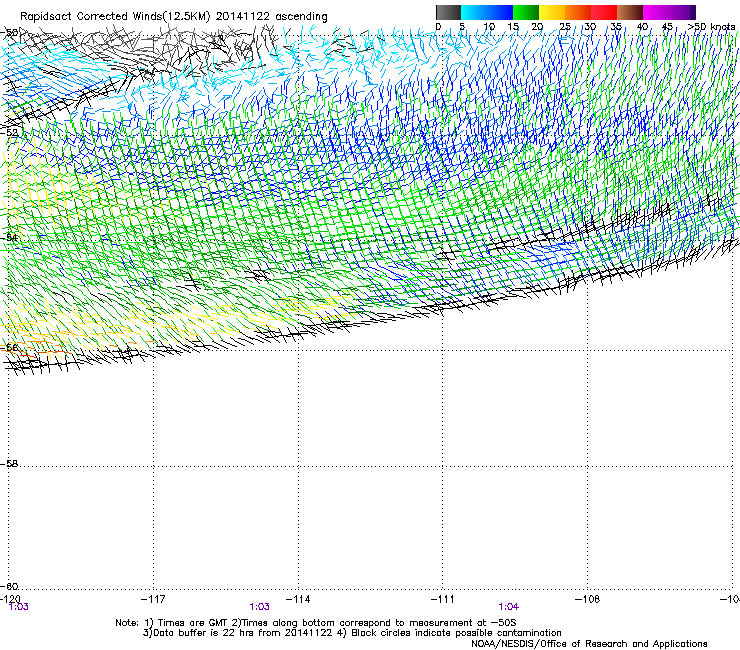Image resolution: width=740 pixels, height=650 pixels.
Task: Click the longitude label '-108'
Action: coord(588,599)
